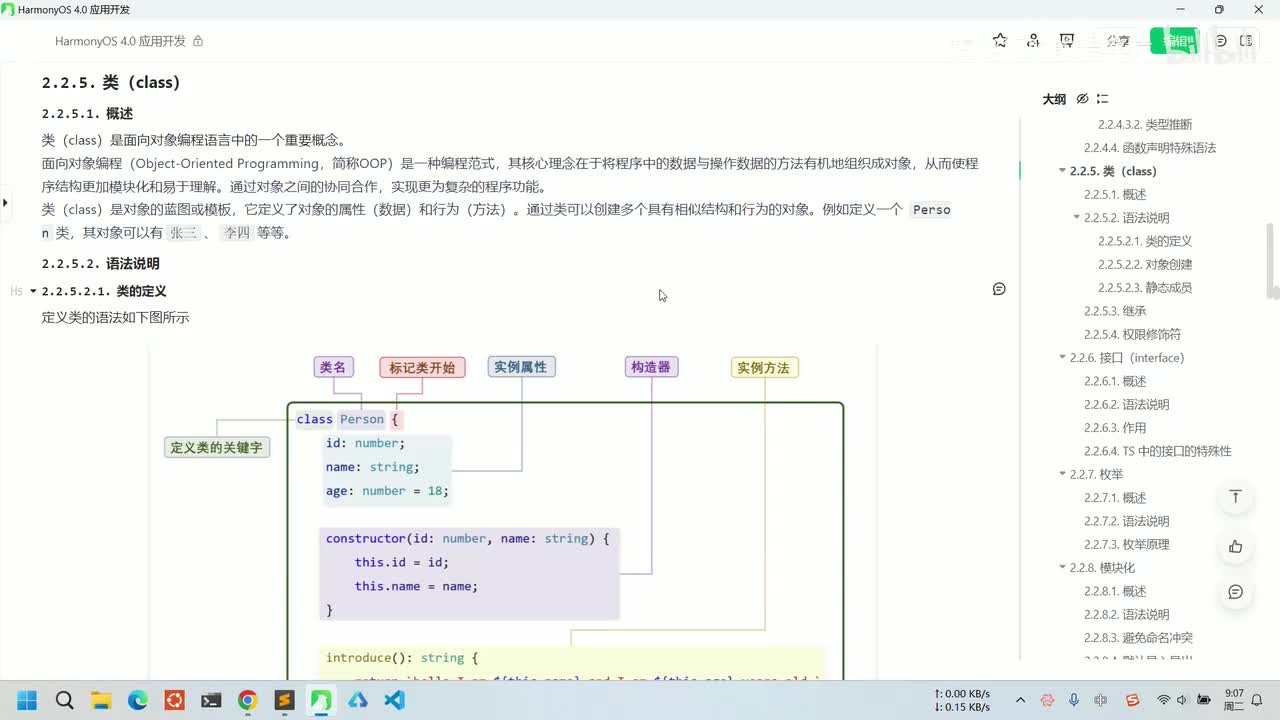Open the Ubuntu app in the taskbar
1280x720 pixels.
174,700
